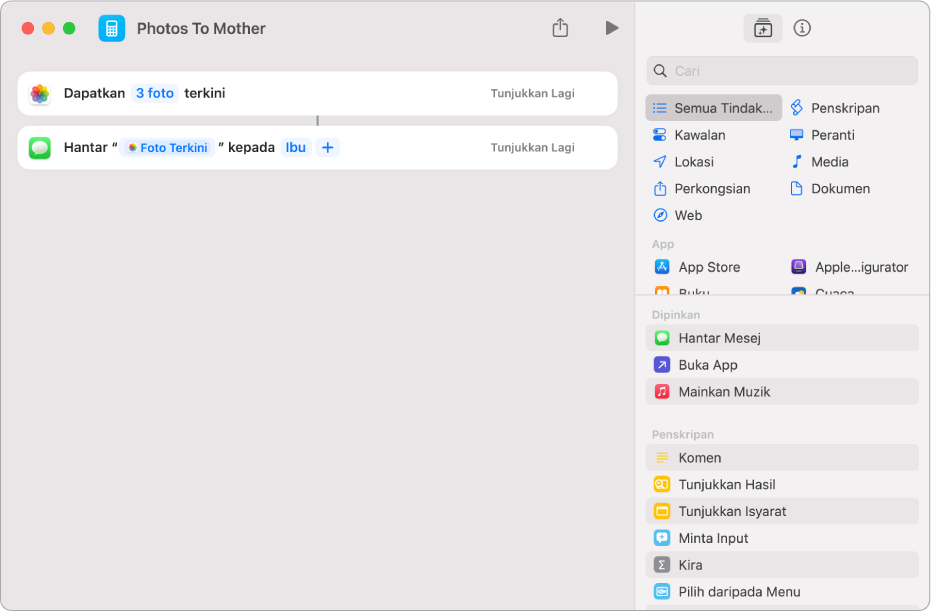Image resolution: width=931 pixels, height=612 pixels.
Task: Expand Tunjukkan Lagi for Dapatkan action
Action: click(x=532, y=93)
